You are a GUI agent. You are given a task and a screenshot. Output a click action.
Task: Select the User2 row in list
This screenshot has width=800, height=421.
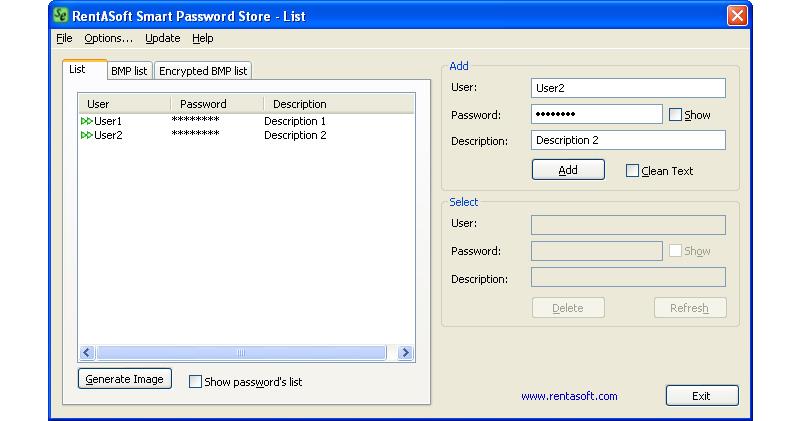pyautogui.click(x=246, y=135)
